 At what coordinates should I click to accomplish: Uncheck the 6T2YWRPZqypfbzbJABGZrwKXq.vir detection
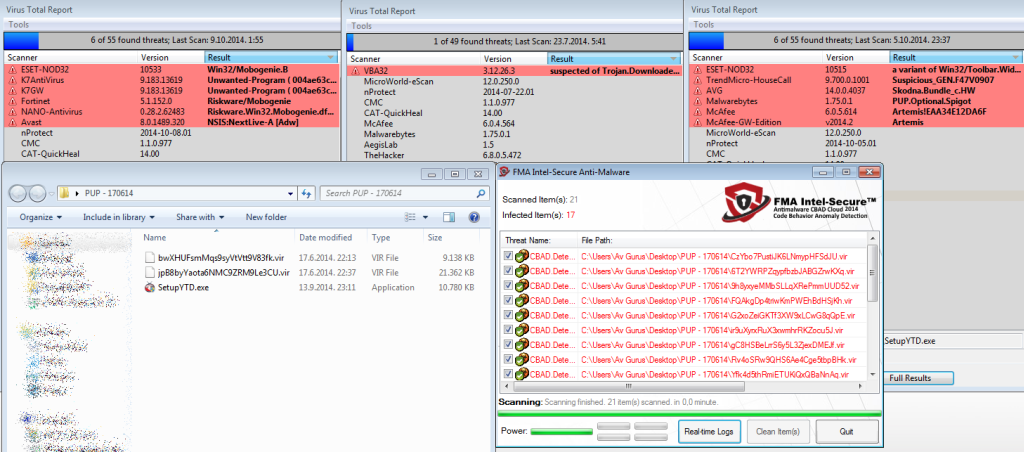pos(509,271)
